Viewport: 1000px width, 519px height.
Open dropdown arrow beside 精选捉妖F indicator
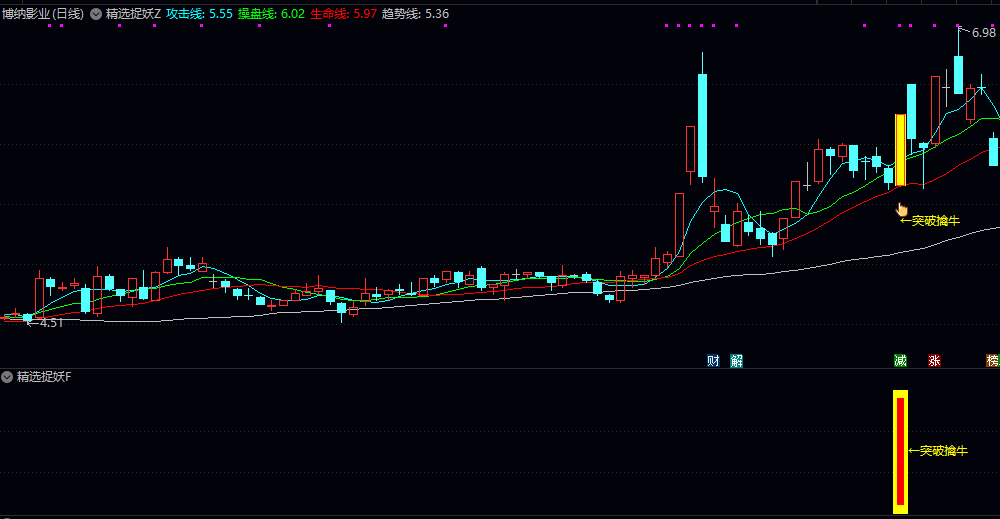(x=7, y=377)
